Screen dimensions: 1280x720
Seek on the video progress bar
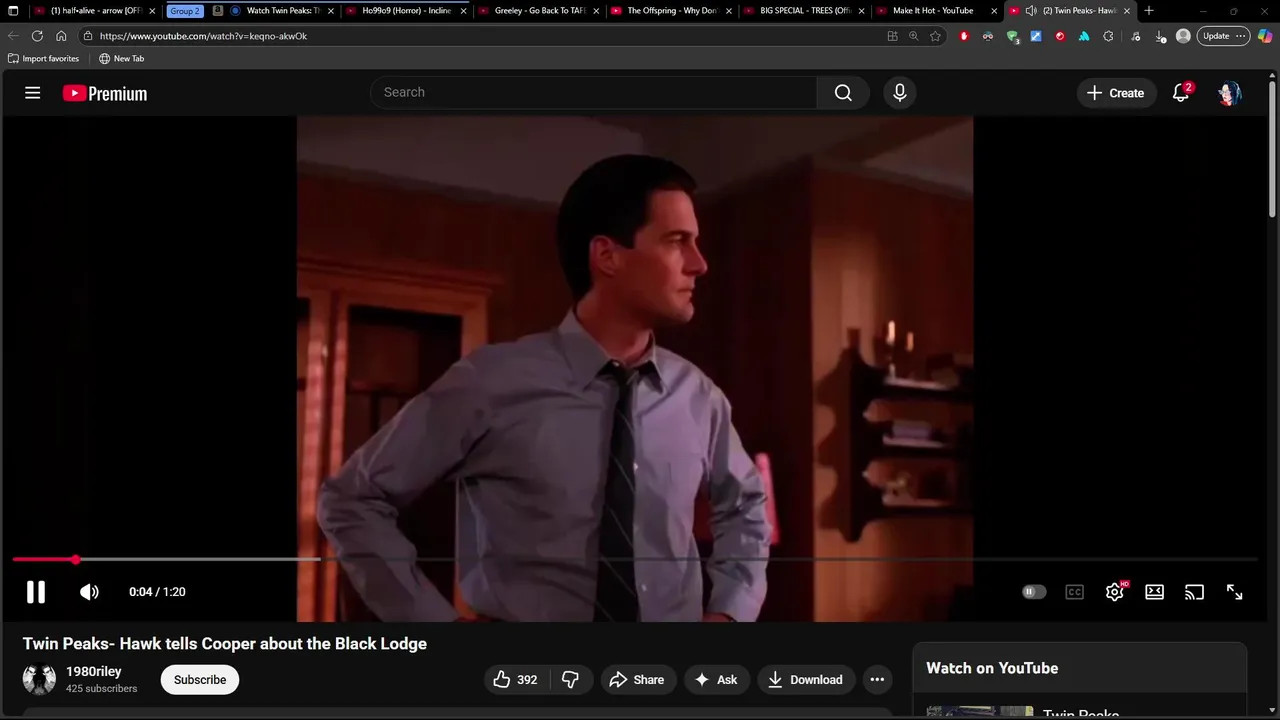[x=635, y=560]
